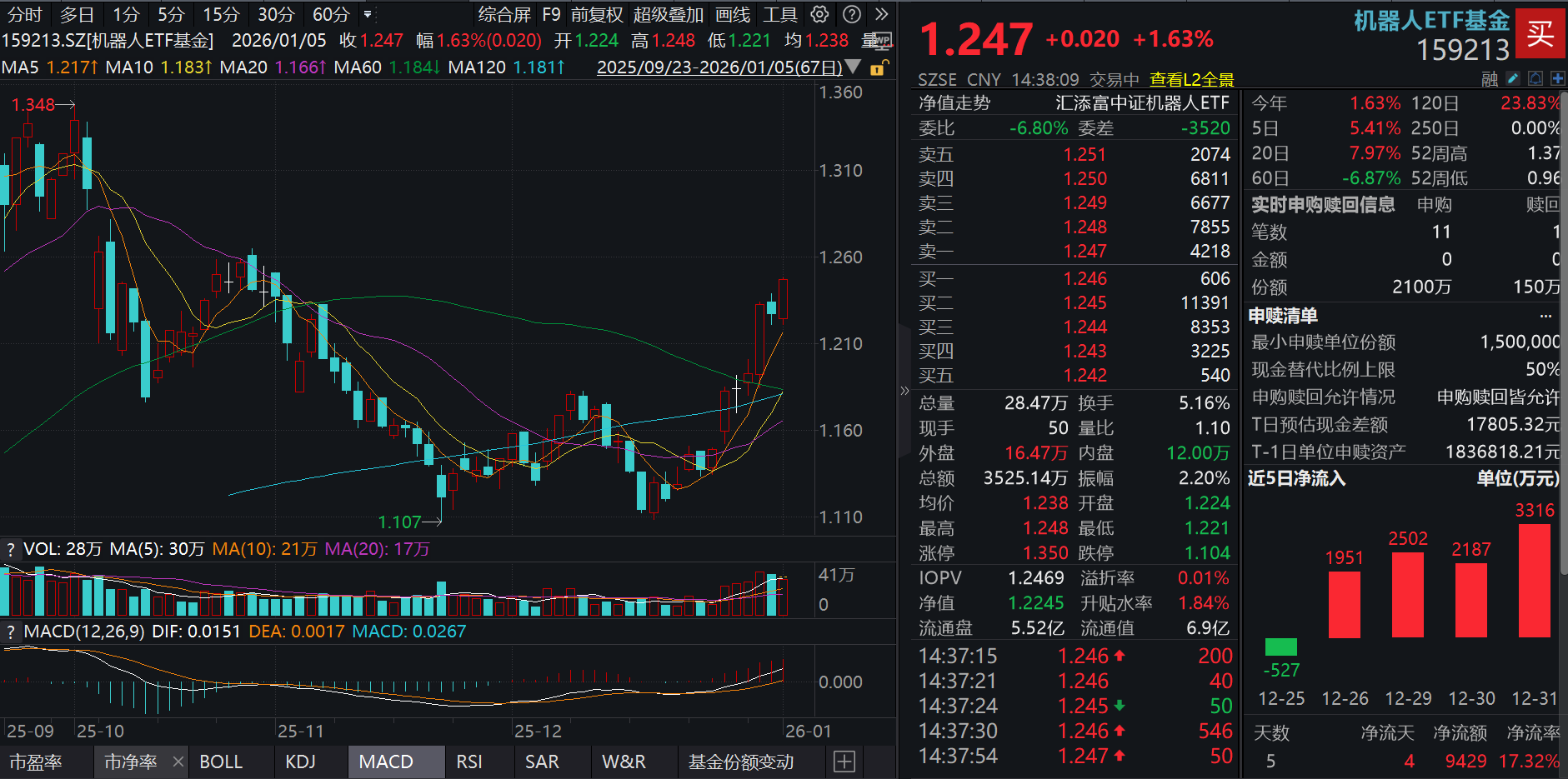1568x779 pixels.
Task: Switch to the 分时 chart tab
Action: [x=23, y=14]
